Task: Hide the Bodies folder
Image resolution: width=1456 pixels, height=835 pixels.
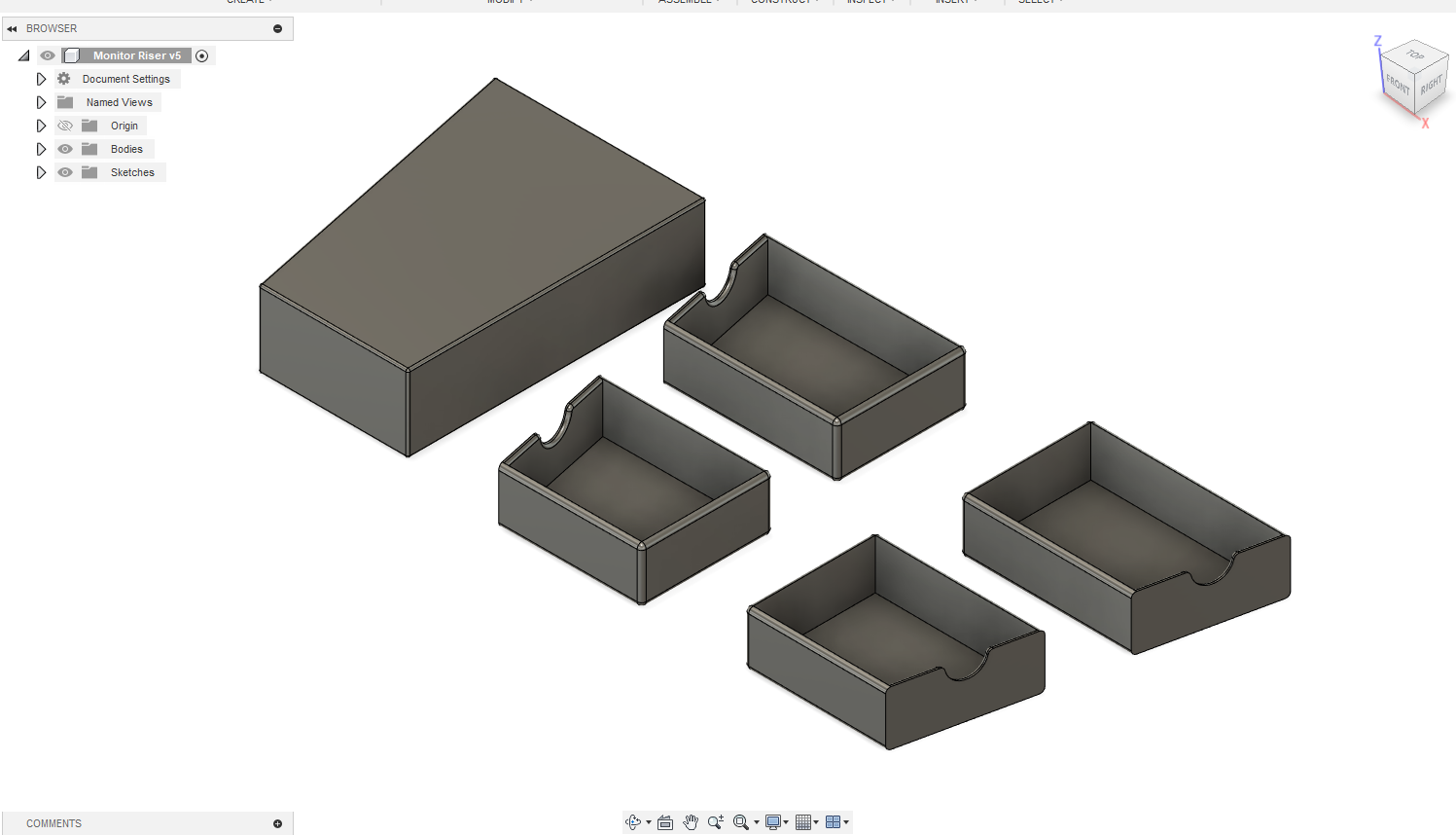Action: 64,148
